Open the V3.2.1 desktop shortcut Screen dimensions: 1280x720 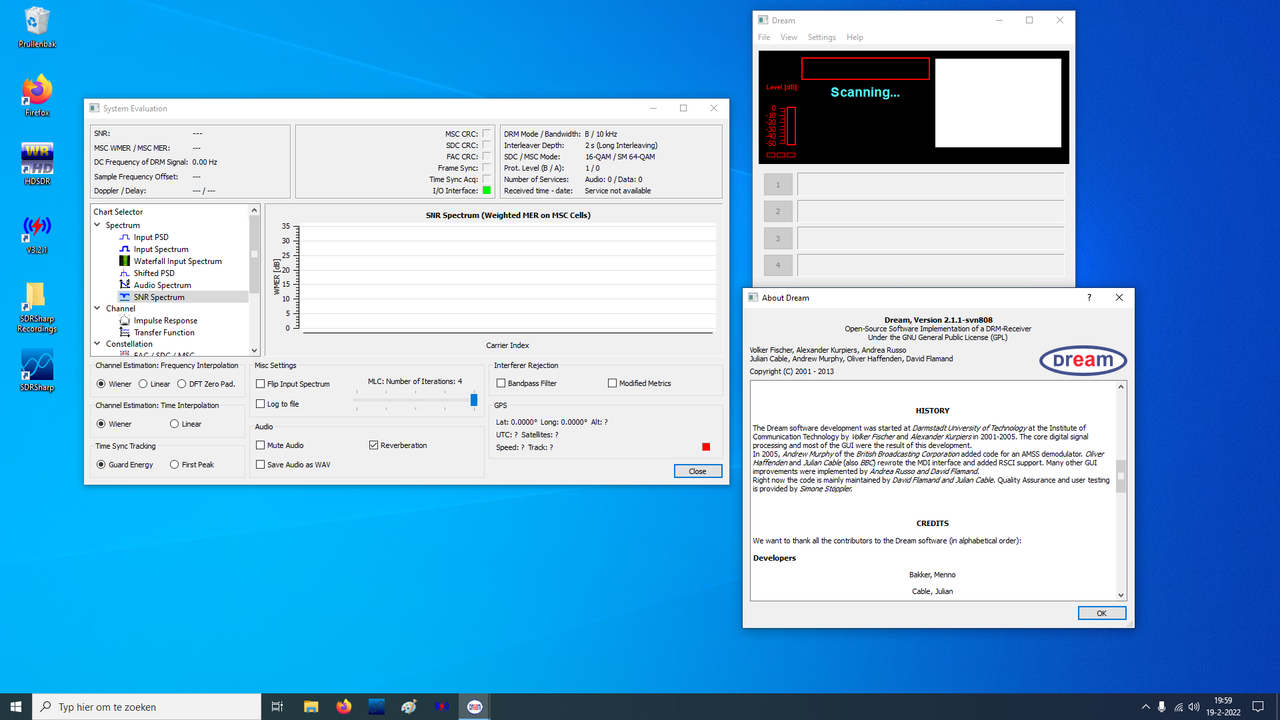click(37, 233)
